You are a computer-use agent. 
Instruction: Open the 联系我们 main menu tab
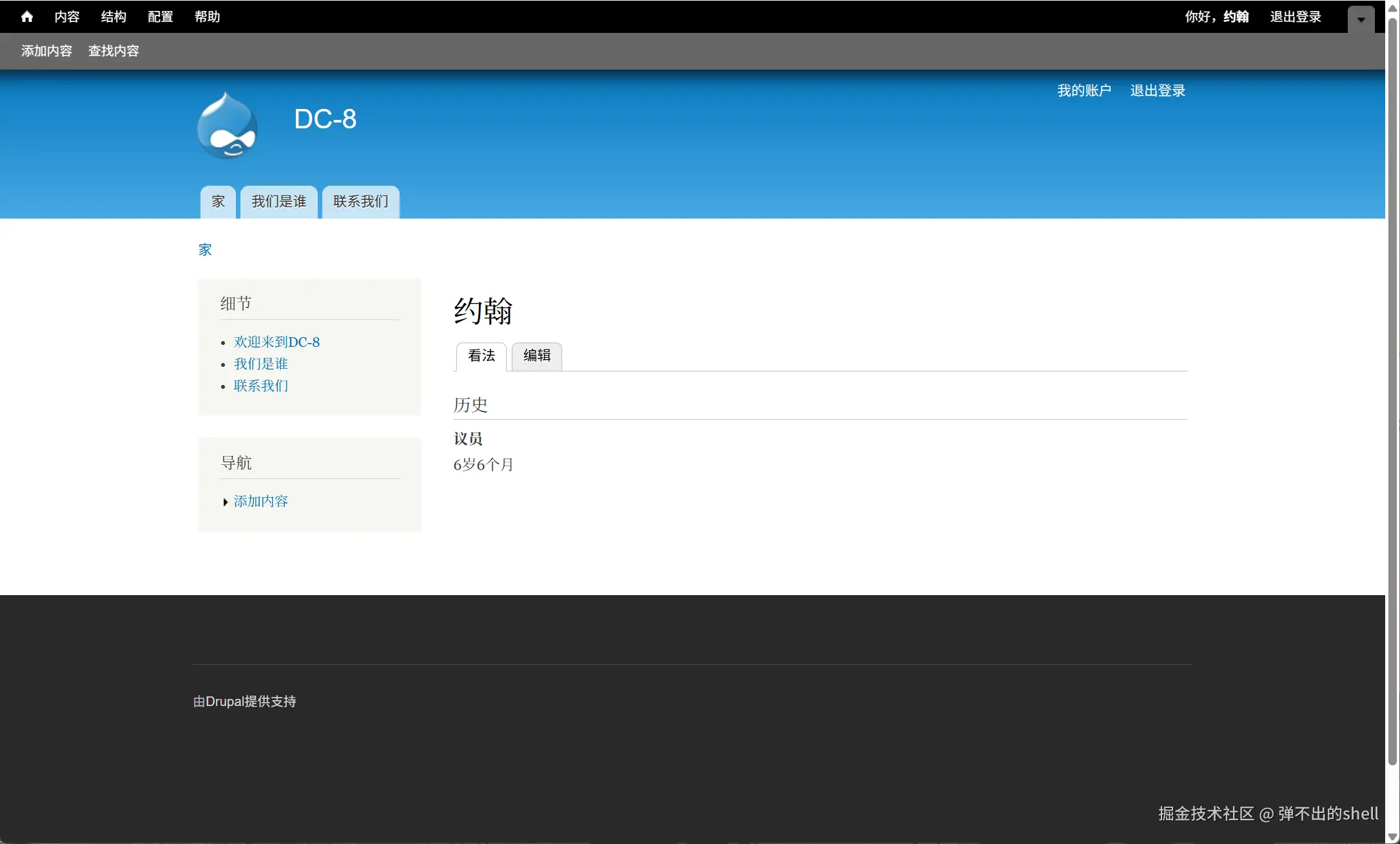(360, 202)
